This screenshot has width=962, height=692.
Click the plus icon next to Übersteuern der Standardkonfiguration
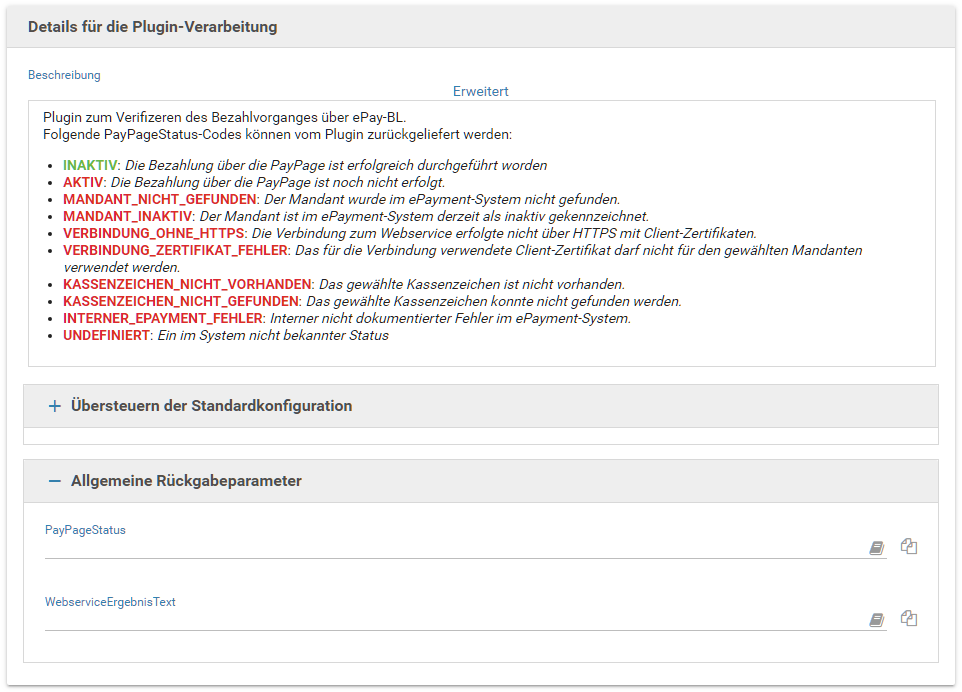coord(55,406)
